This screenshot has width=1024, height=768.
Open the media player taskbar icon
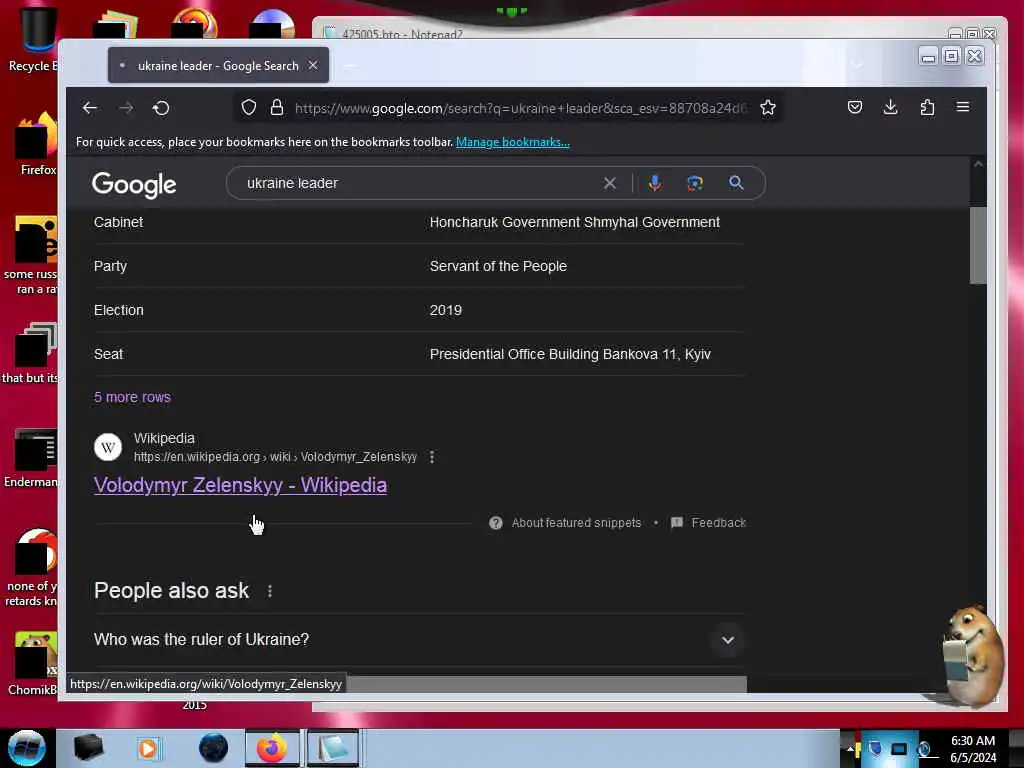148,748
